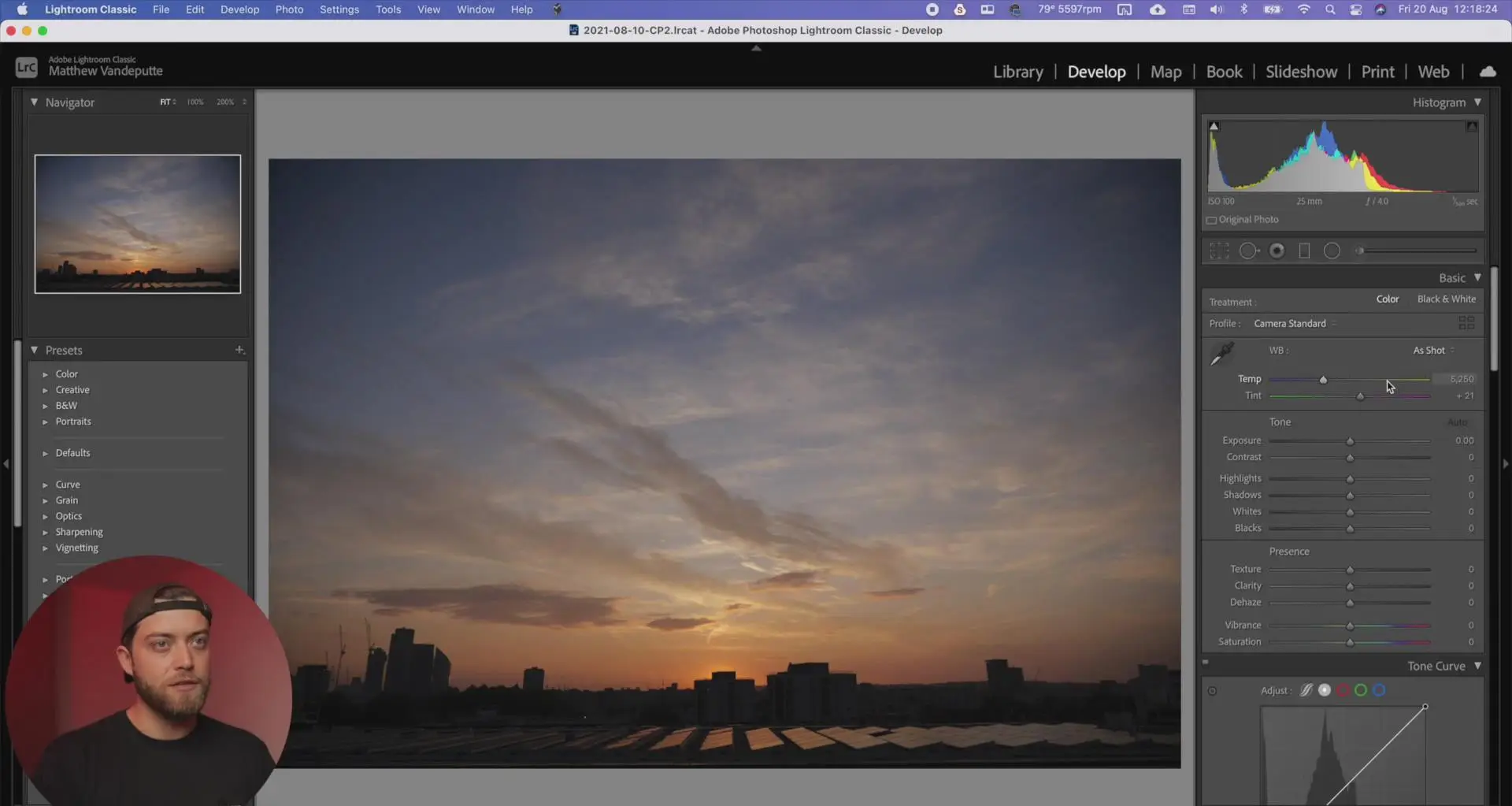1512x806 pixels.
Task: Disable the Tone Curve panel switch
Action: click(x=1206, y=662)
